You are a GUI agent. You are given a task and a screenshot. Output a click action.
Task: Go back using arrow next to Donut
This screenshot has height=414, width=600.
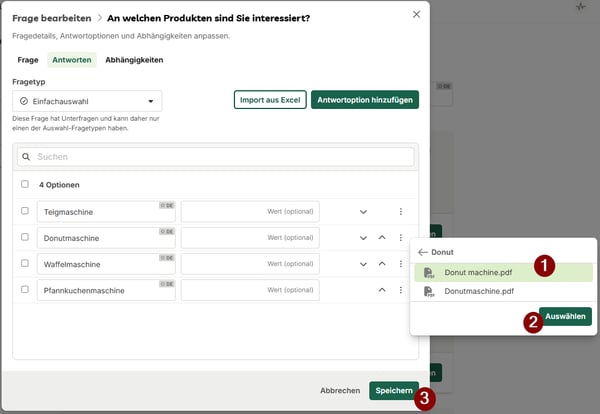coord(422,252)
